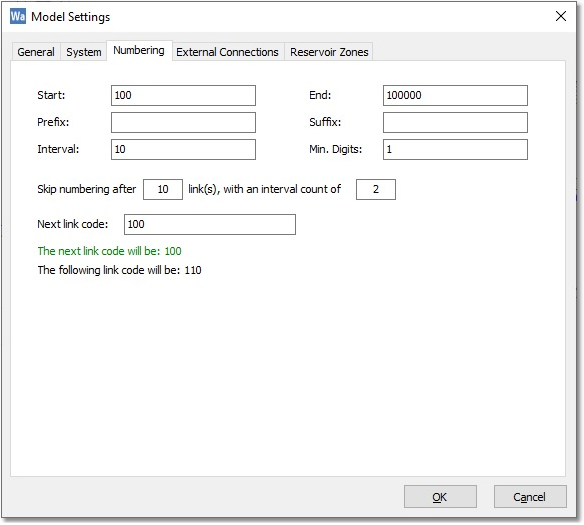Open the Reservoir Zones tab
Viewport: 584px width, 525px height.
(x=329, y=52)
